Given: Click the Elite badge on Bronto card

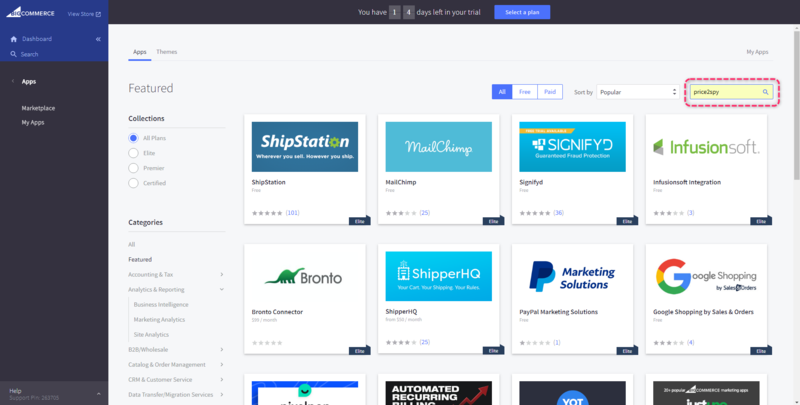Looking at the screenshot, I should (360, 351).
